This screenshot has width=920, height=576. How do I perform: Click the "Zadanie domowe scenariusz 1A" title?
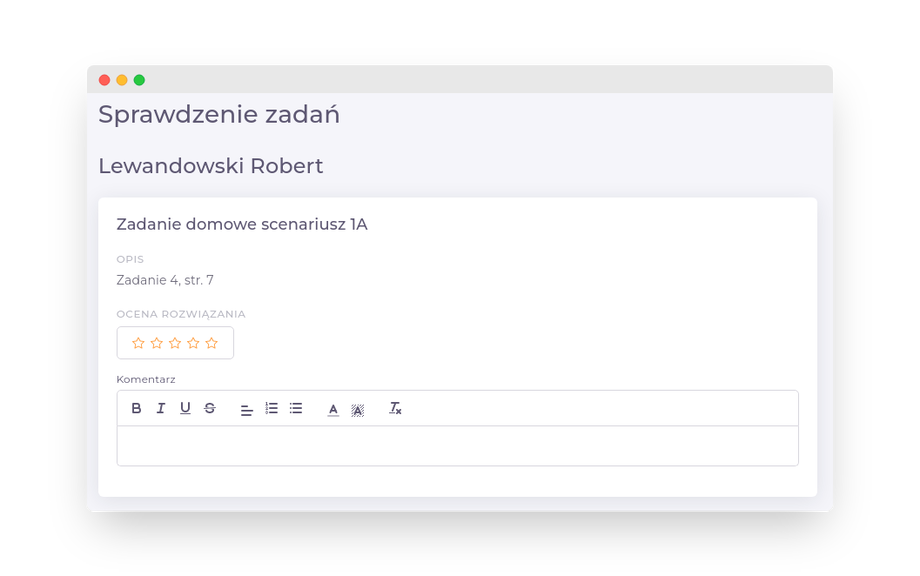pyautogui.click(x=242, y=224)
